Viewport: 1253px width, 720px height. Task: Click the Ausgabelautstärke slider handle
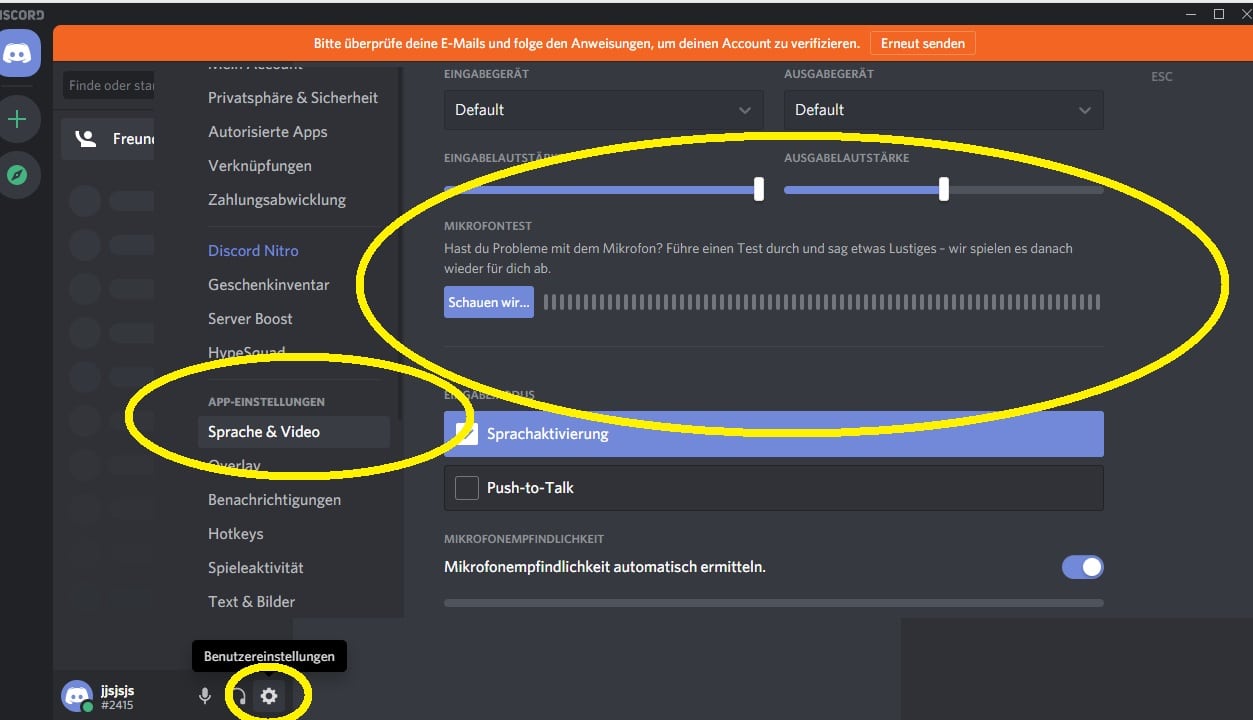(x=943, y=188)
